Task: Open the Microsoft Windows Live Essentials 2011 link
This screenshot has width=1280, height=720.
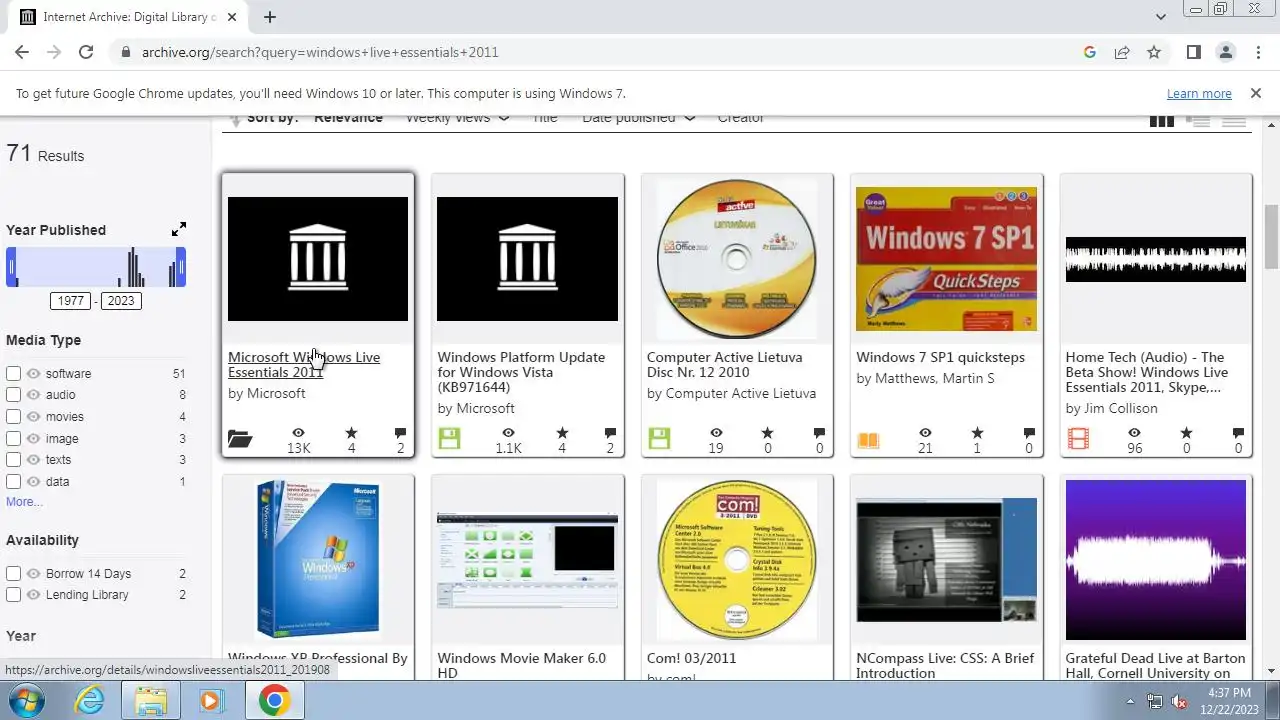Action: click(304, 364)
